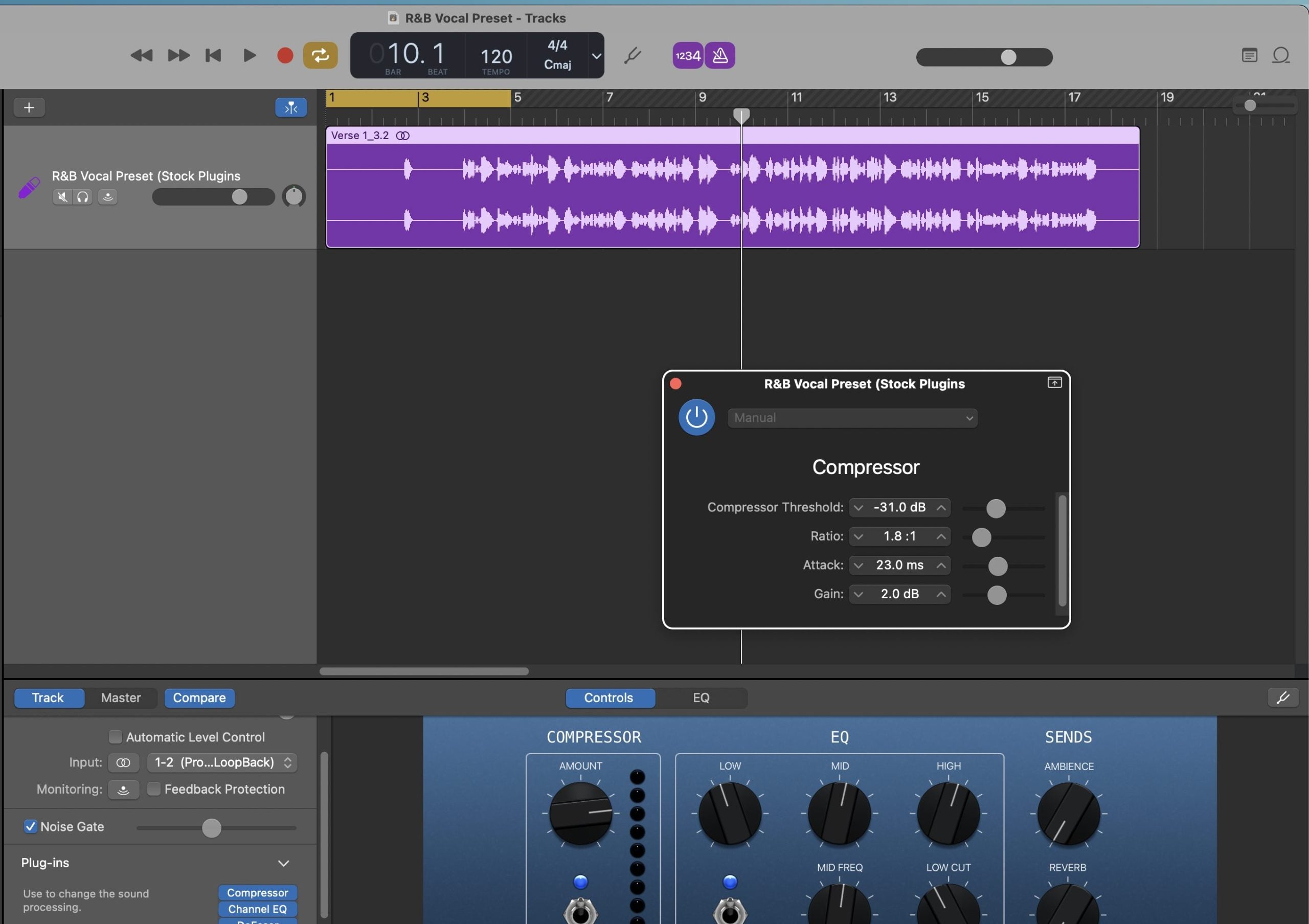Solo the track with headphones icon
The height and width of the screenshot is (924, 1309).
83,197
